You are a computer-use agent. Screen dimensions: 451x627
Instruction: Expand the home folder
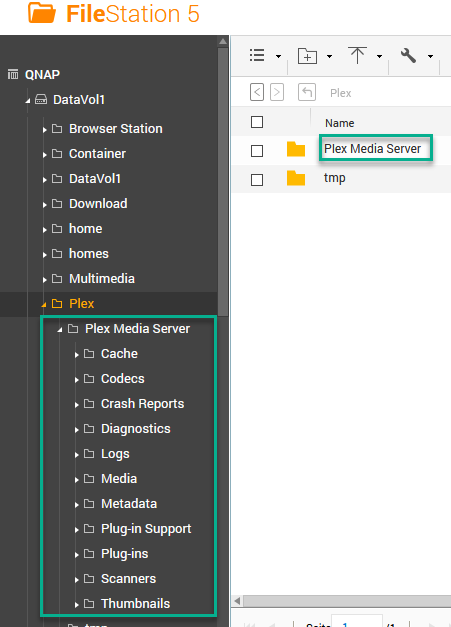44,230
